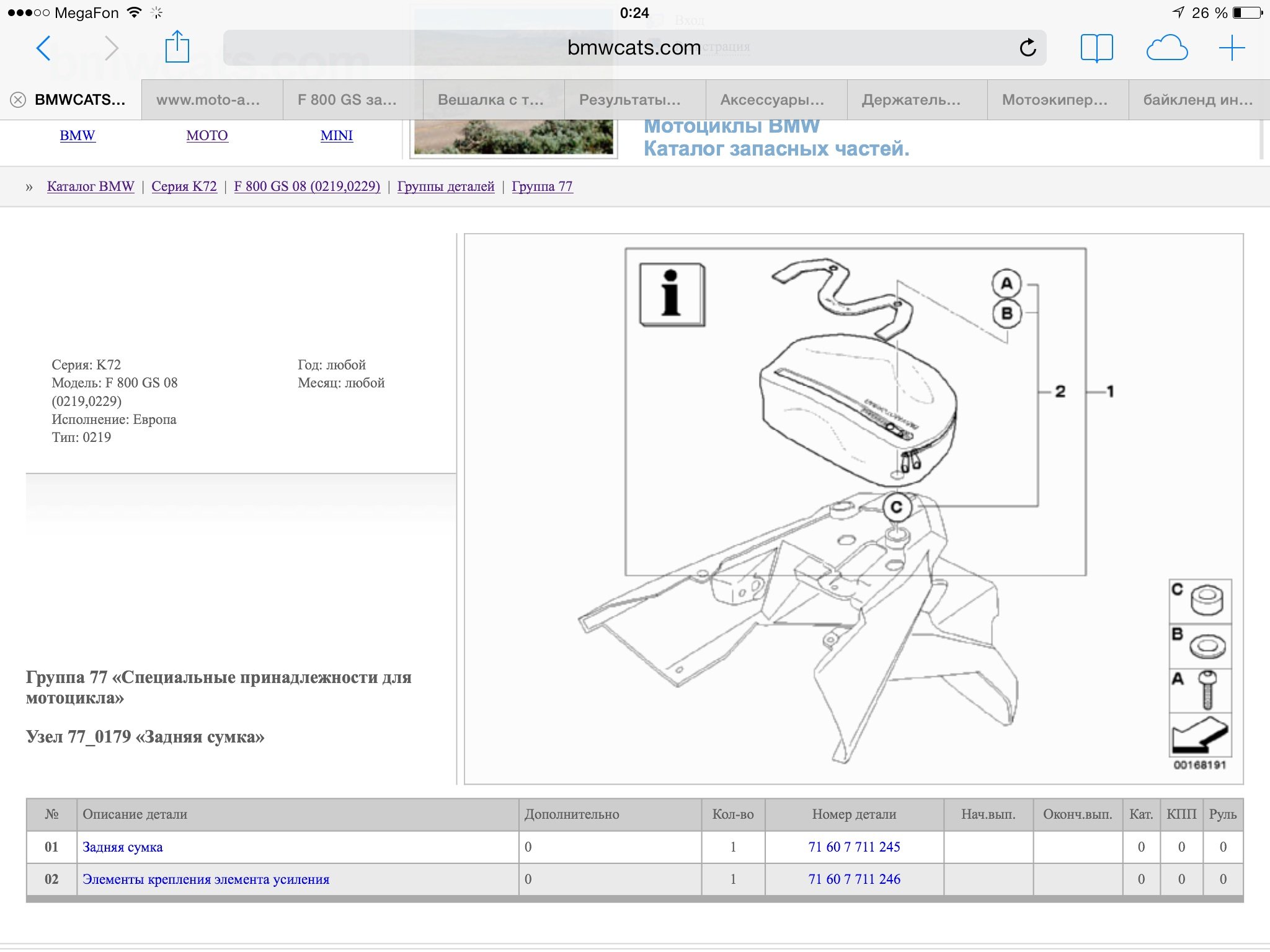1270x952 pixels.
Task: Open the MINI catalog link
Action: pos(337,135)
